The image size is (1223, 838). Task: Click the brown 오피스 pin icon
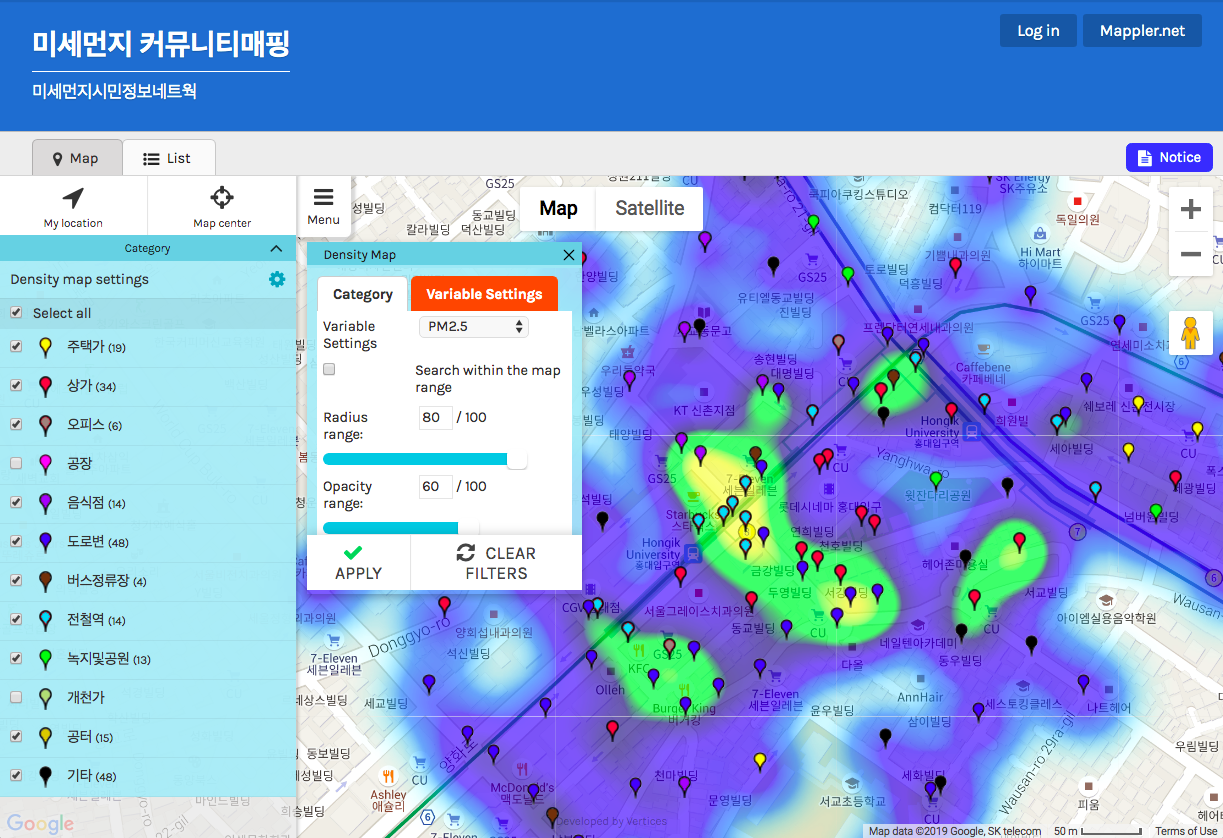click(45, 426)
